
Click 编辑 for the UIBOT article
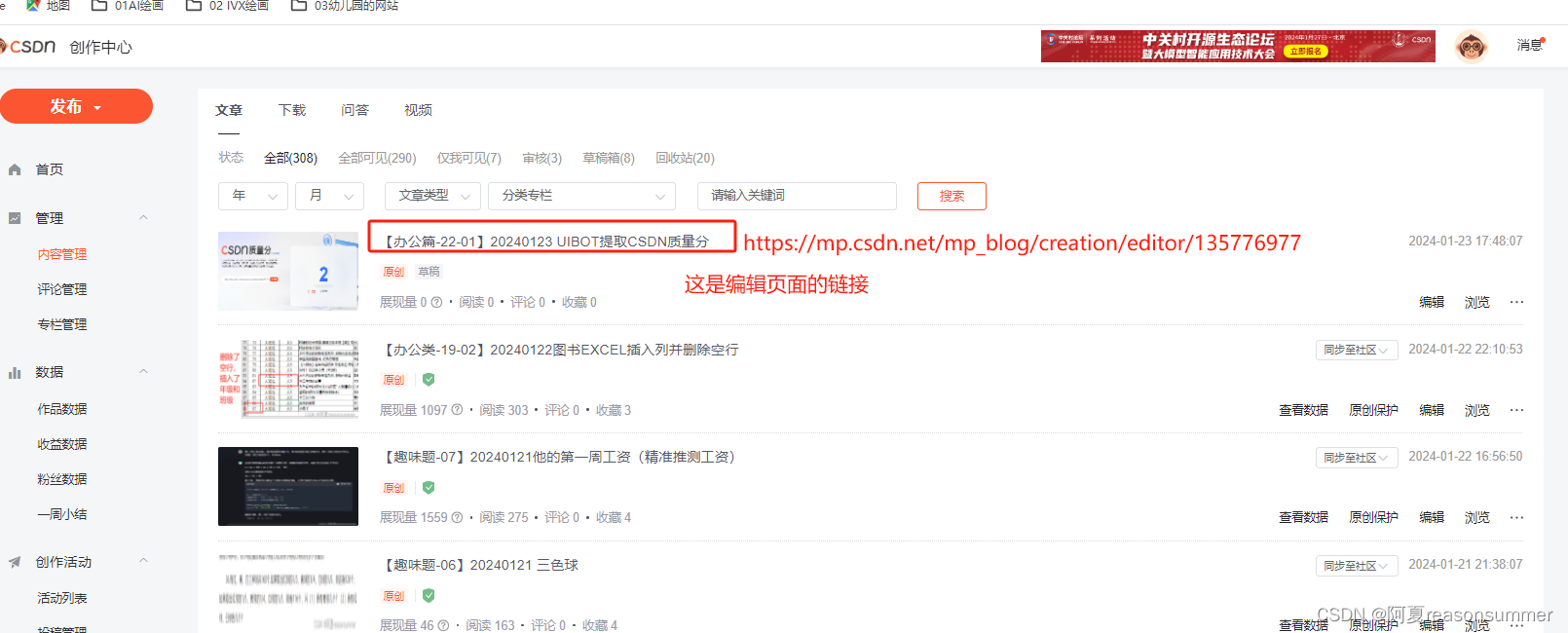[1432, 302]
